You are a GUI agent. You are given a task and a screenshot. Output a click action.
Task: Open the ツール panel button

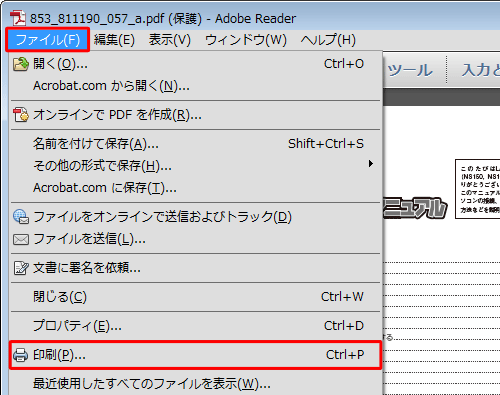coord(410,70)
